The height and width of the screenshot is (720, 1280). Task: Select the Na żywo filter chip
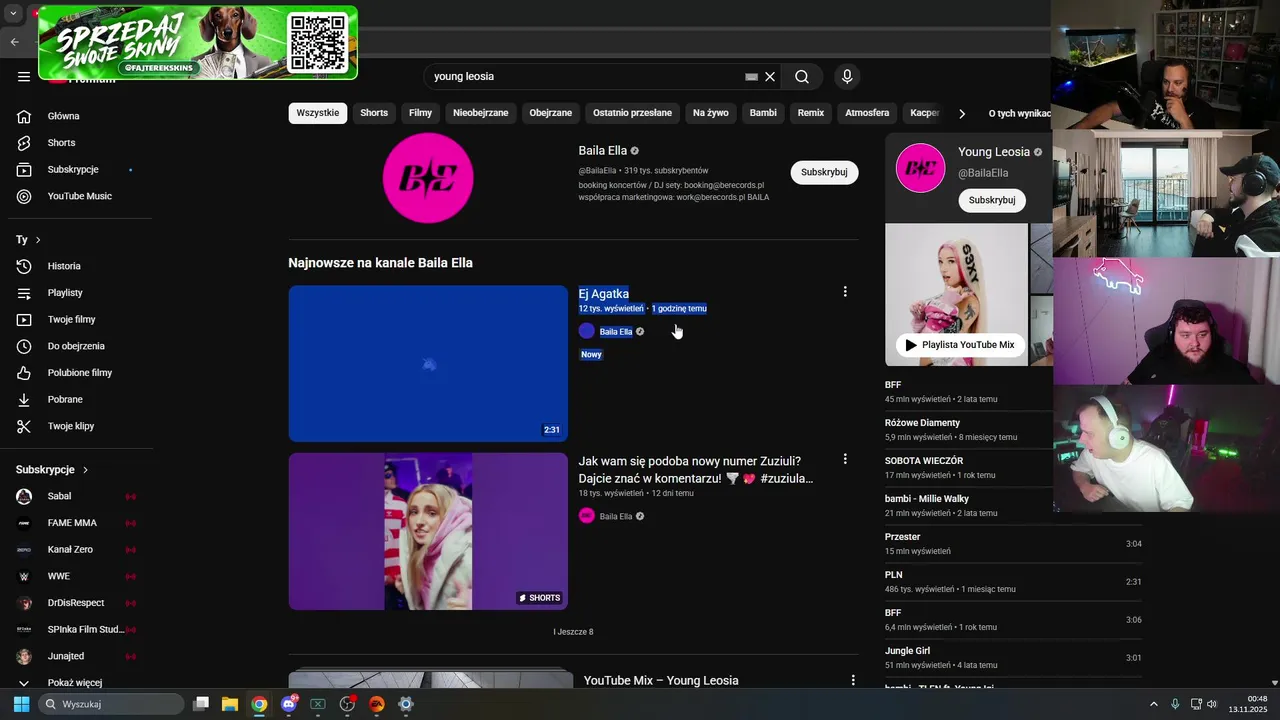711,113
